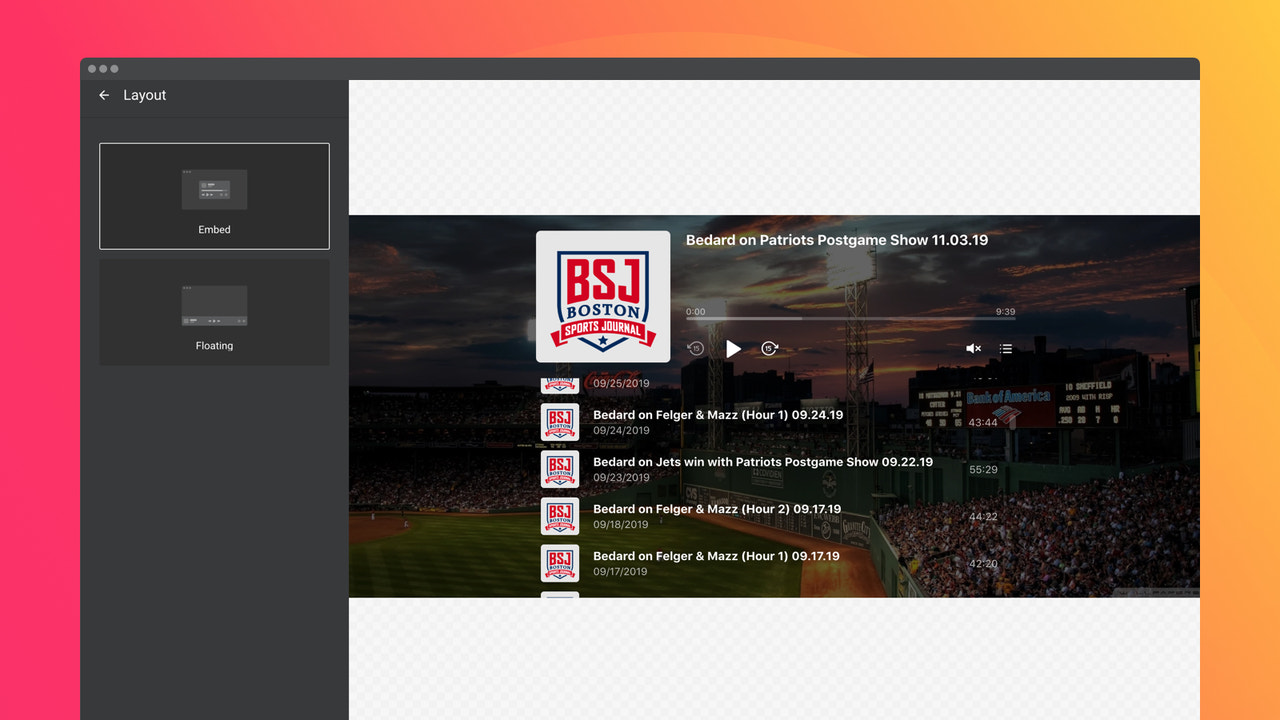This screenshot has height=720, width=1280.
Task: Skip forward 15 seconds
Action: coord(769,348)
